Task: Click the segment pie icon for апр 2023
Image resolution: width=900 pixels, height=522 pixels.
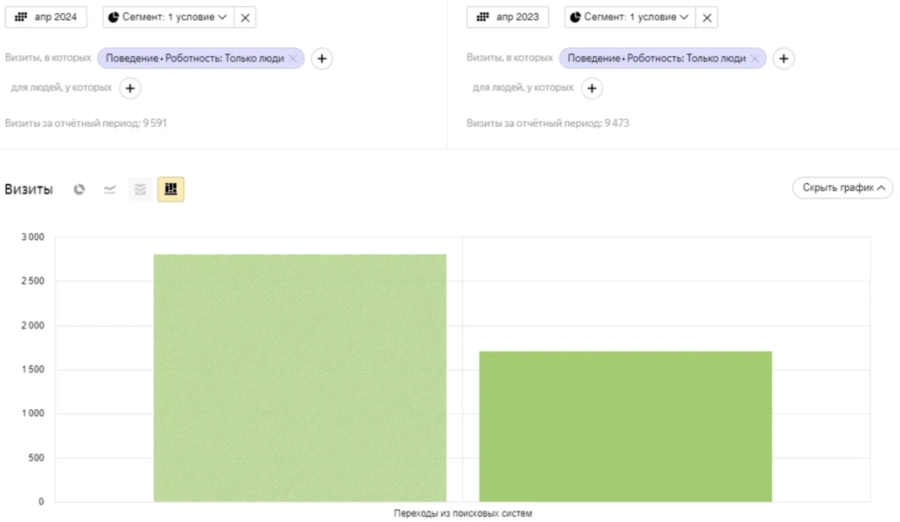Action: tap(575, 17)
